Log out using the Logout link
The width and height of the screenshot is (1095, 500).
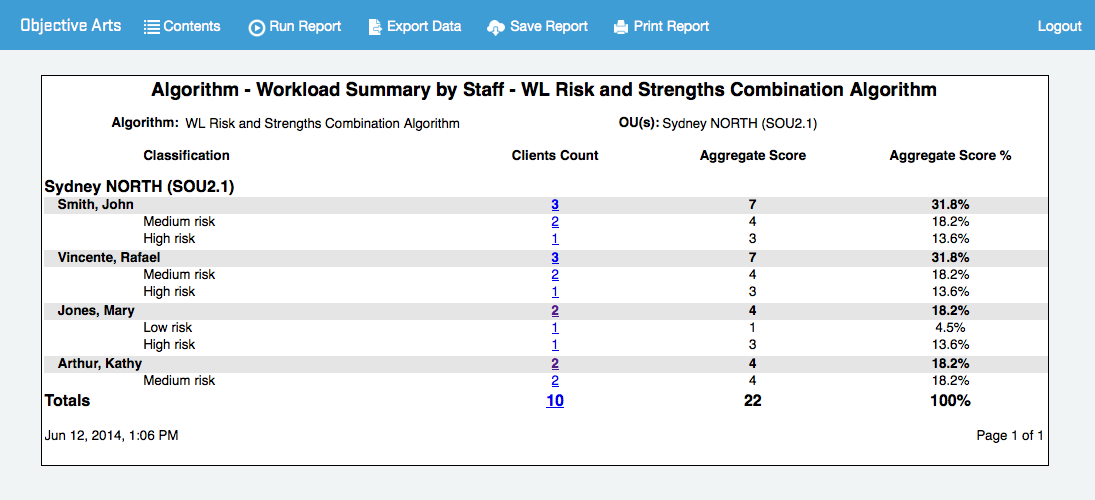click(1059, 26)
